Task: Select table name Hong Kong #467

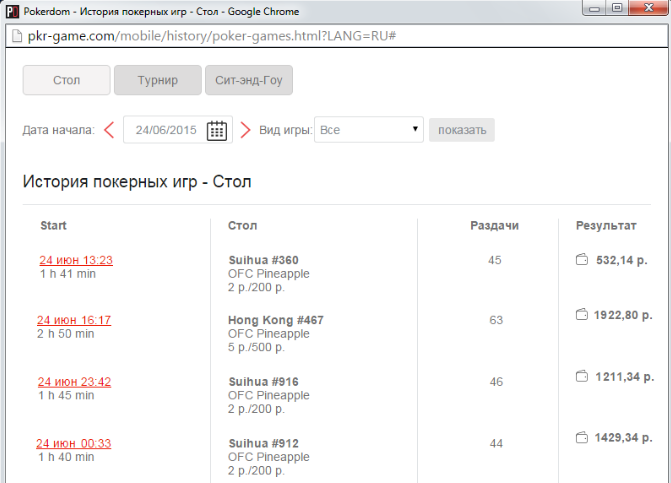Action: (x=276, y=320)
